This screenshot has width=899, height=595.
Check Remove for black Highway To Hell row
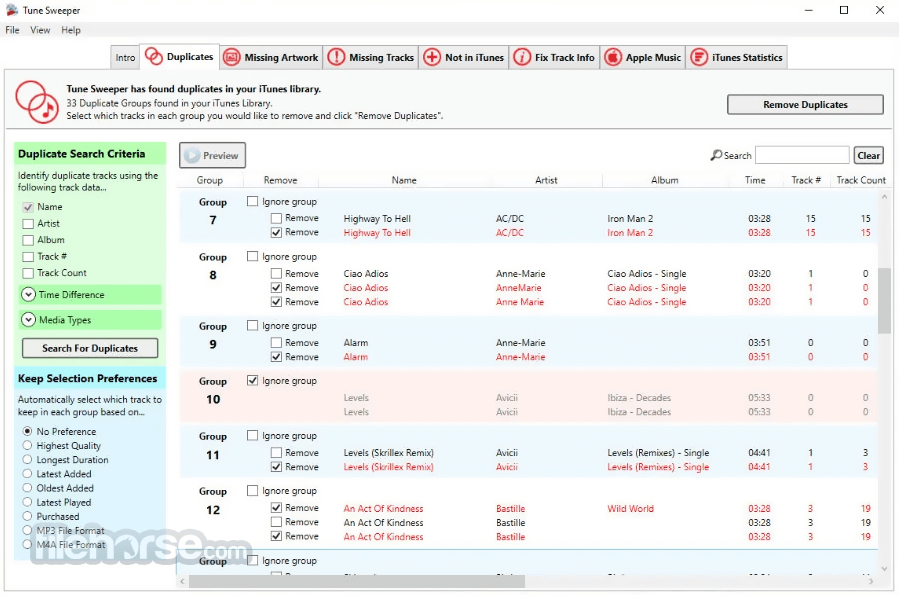click(276, 218)
